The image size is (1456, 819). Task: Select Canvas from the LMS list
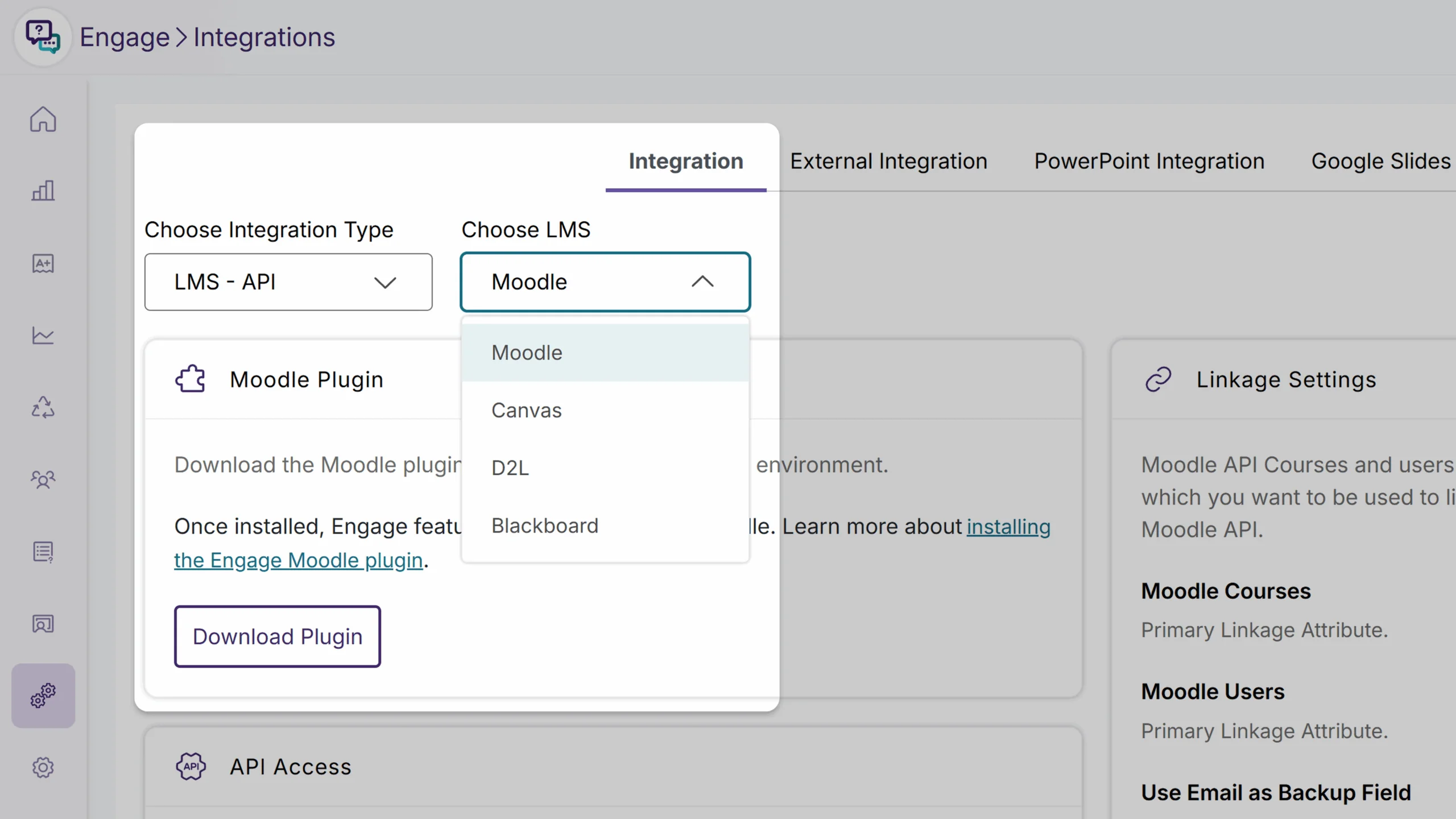pyautogui.click(x=526, y=409)
